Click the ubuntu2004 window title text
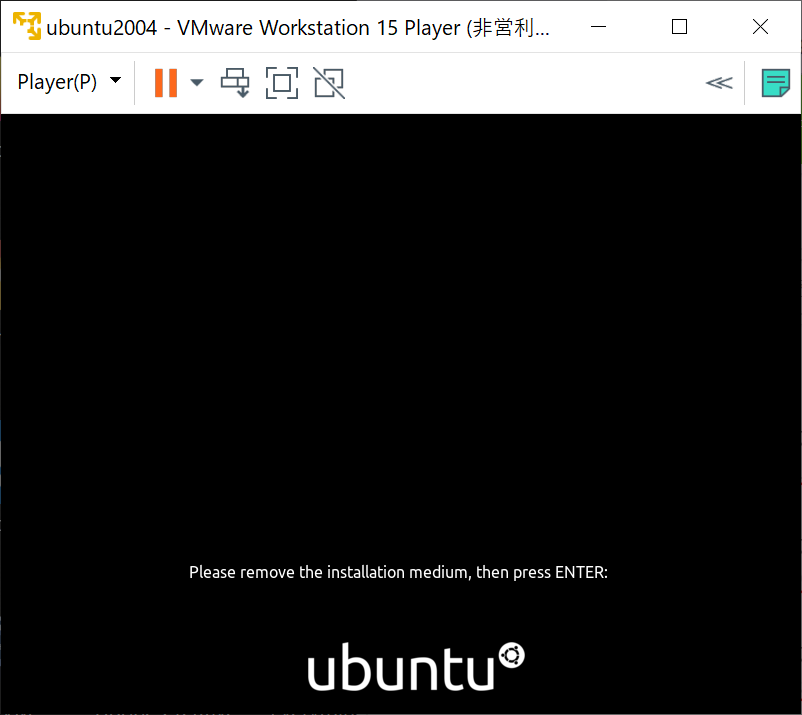Viewport: 802px width, 715px height. tap(298, 28)
